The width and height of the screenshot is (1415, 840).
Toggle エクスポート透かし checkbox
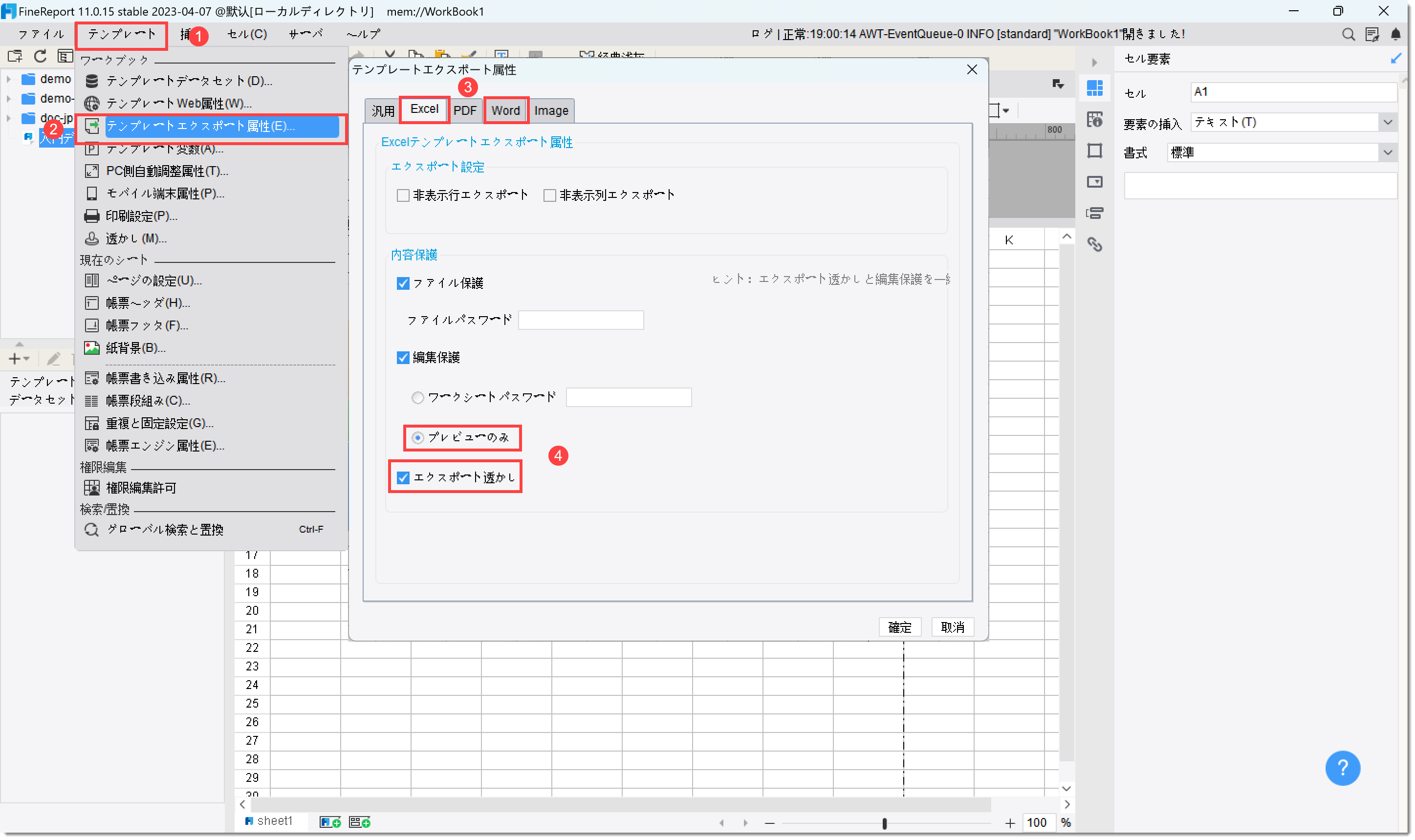coord(403,478)
